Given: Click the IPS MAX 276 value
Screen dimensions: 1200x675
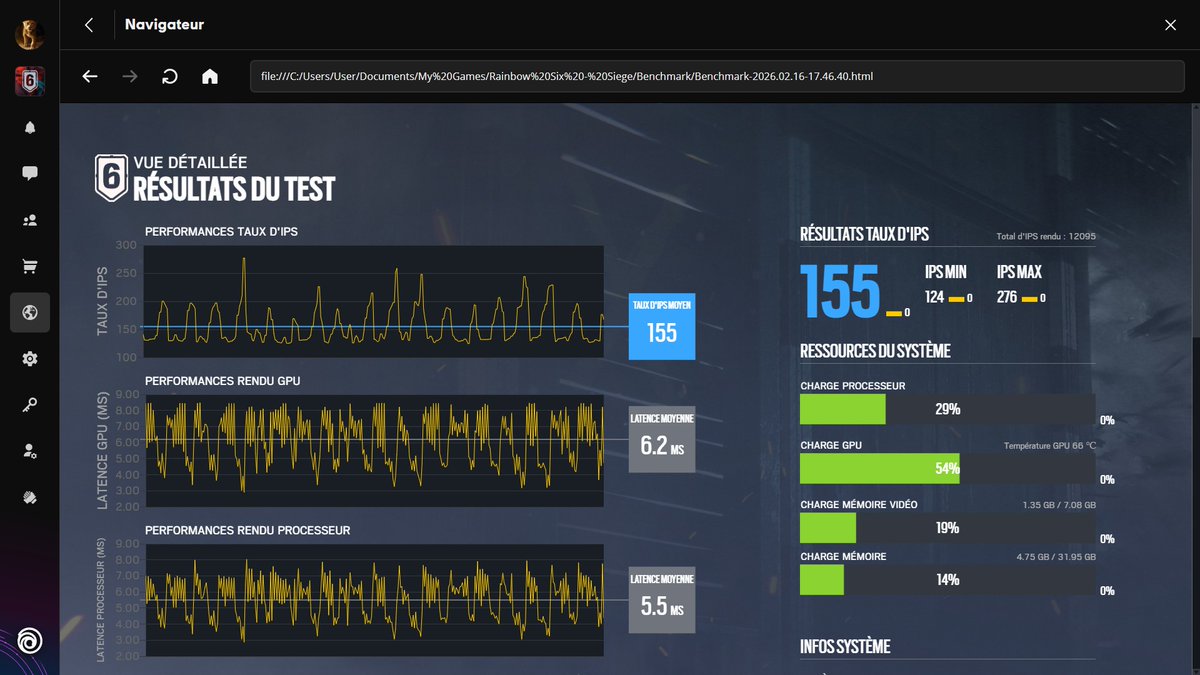Looking at the screenshot, I should (x=1008, y=297).
